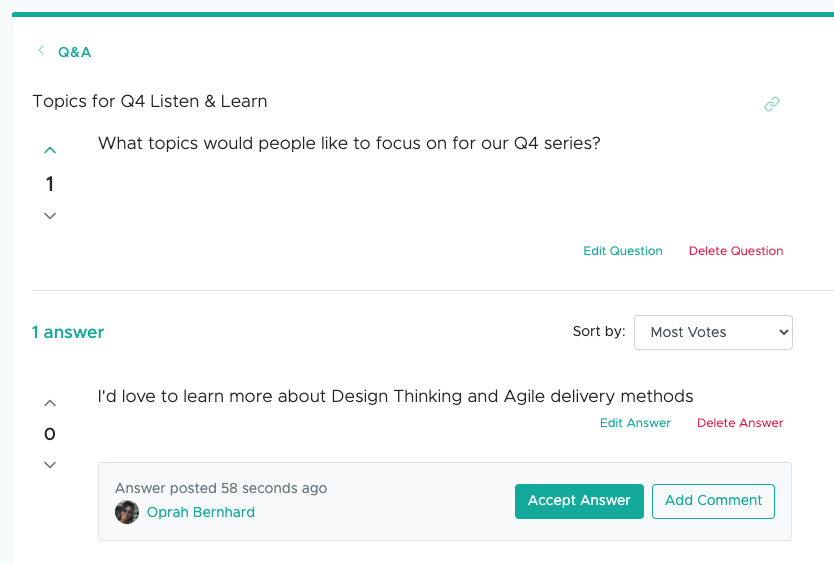The width and height of the screenshot is (834, 564).
Task: Click the question title 'Topics for Q4 Listen & Learn'
Action: point(150,101)
